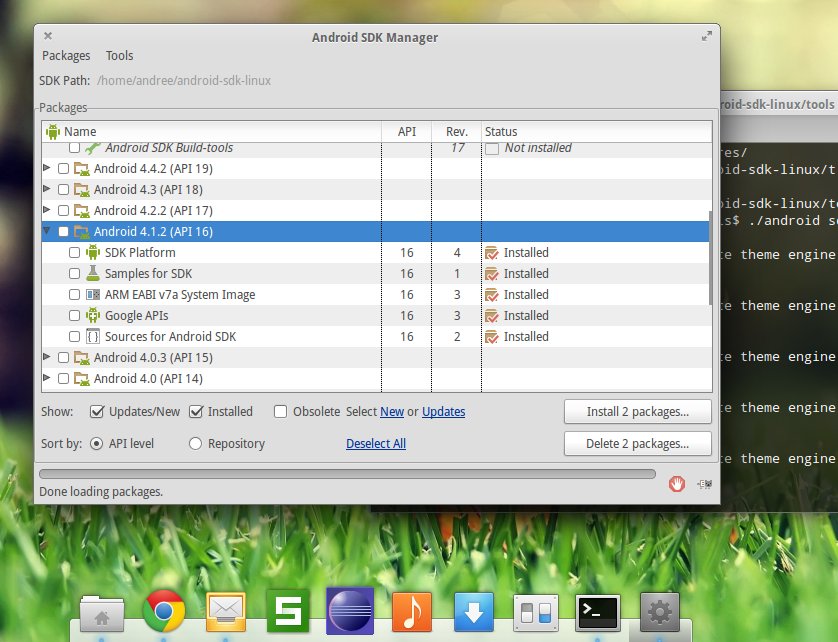
Task: Tick the Google APIs checkbox
Action: tap(74, 315)
